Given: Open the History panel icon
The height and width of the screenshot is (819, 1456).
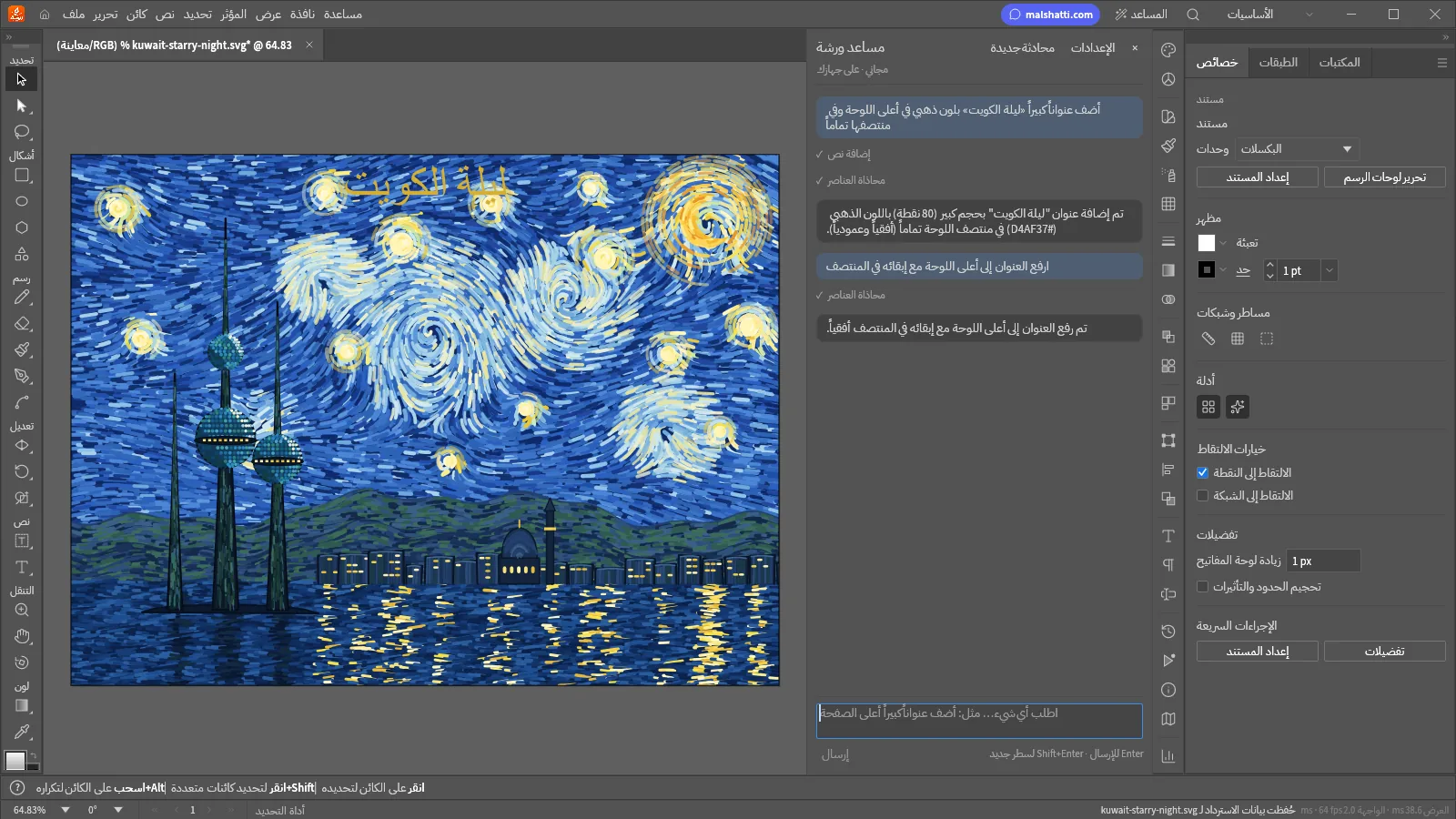Looking at the screenshot, I should [1168, 631].
